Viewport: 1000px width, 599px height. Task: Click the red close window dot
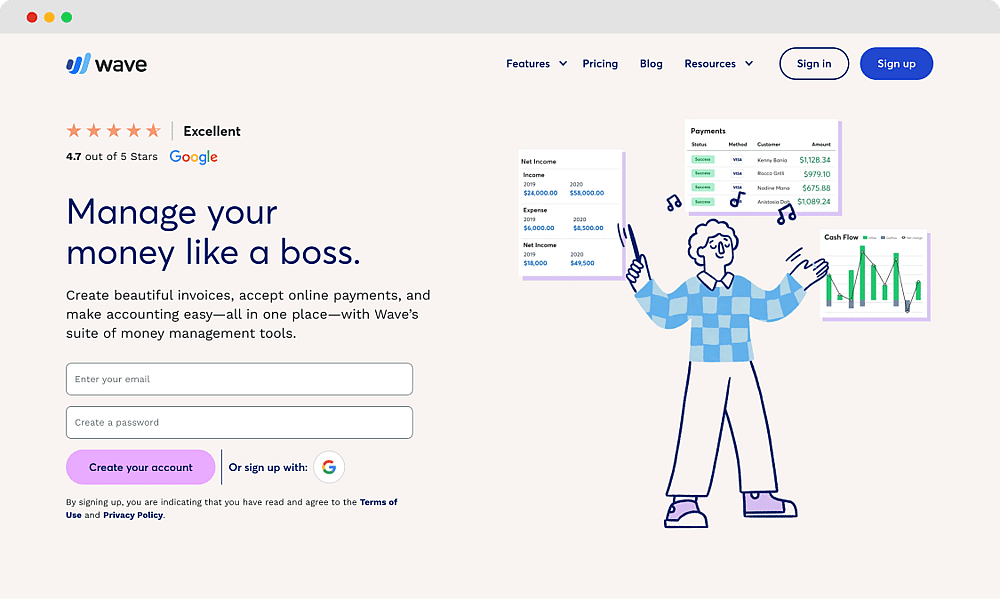point(32,17)
